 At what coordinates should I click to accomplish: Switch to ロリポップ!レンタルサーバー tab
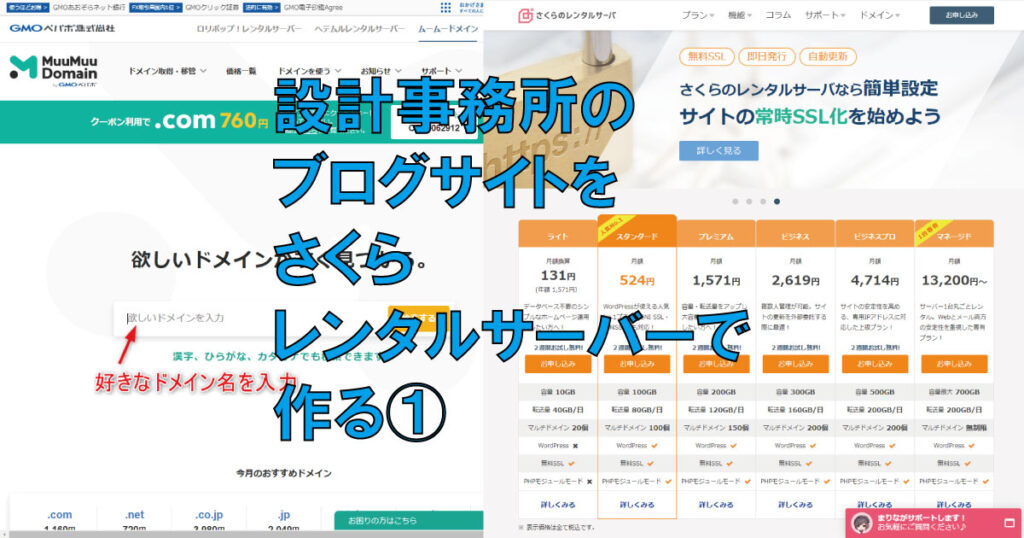click(x=249, y=29)
